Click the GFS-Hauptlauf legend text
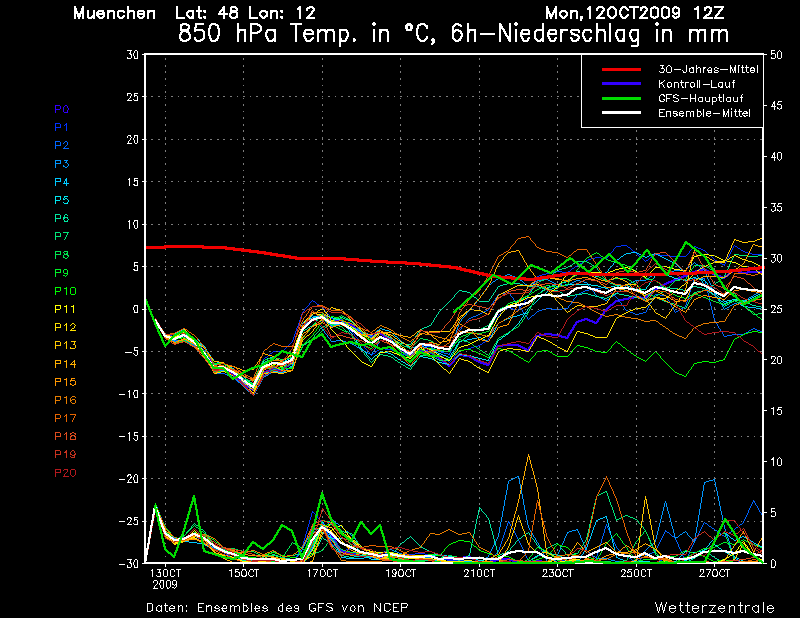Viewport: 800px width, 618px height. point(701,98)
